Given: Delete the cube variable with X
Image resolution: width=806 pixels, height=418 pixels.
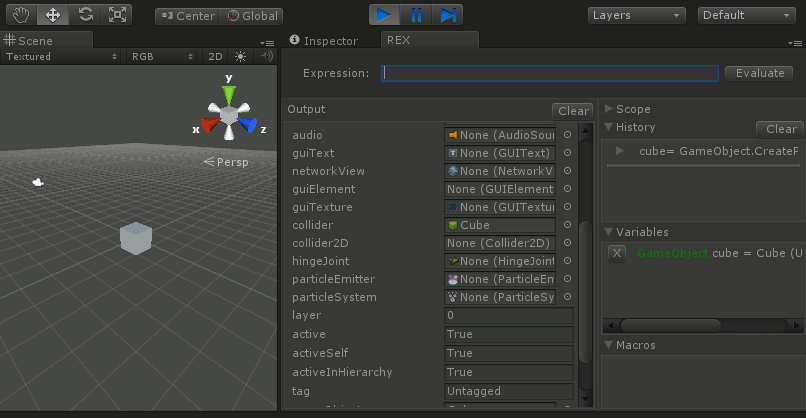Looking at the screenshot, I should click(x=617, y=253).
